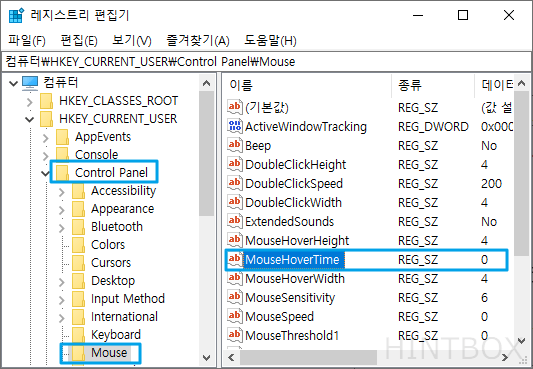Click the string icon beside (기본값)
Image resolution: width=533 pixels, height=369 pixels.
click(x=235, y=107)
